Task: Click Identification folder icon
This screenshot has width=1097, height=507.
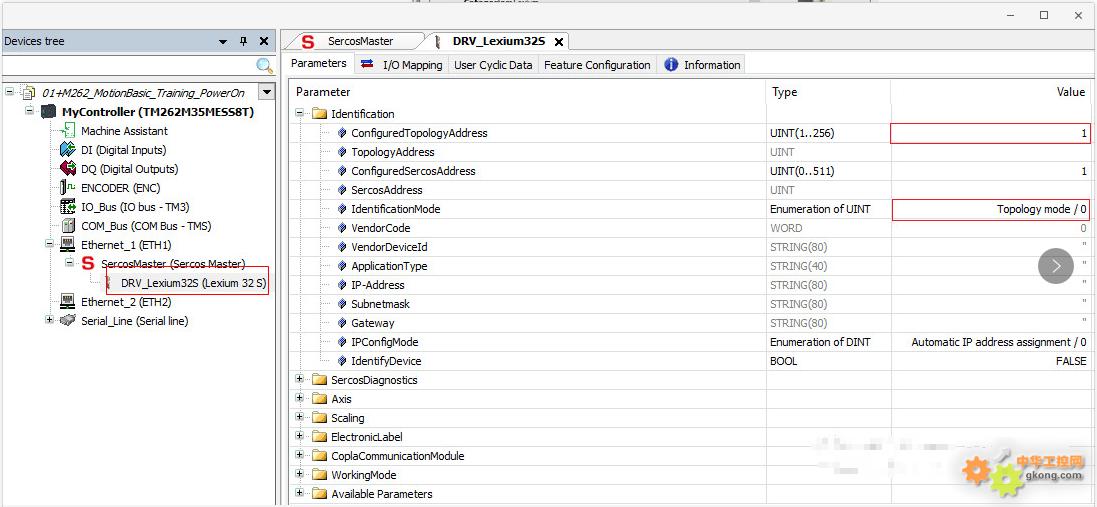Action: coord(320,114)
